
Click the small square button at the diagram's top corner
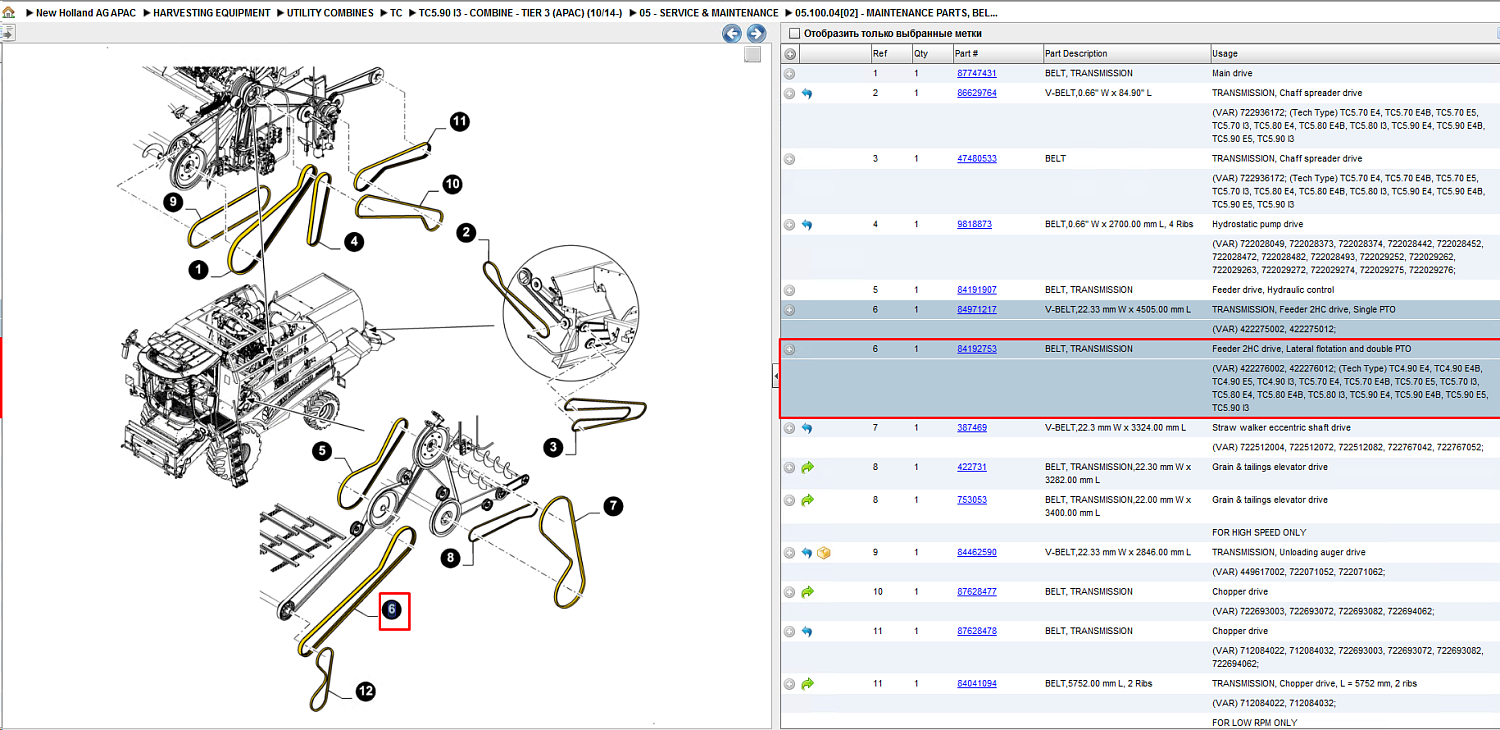pyautogui.click(x=753, y=55)
